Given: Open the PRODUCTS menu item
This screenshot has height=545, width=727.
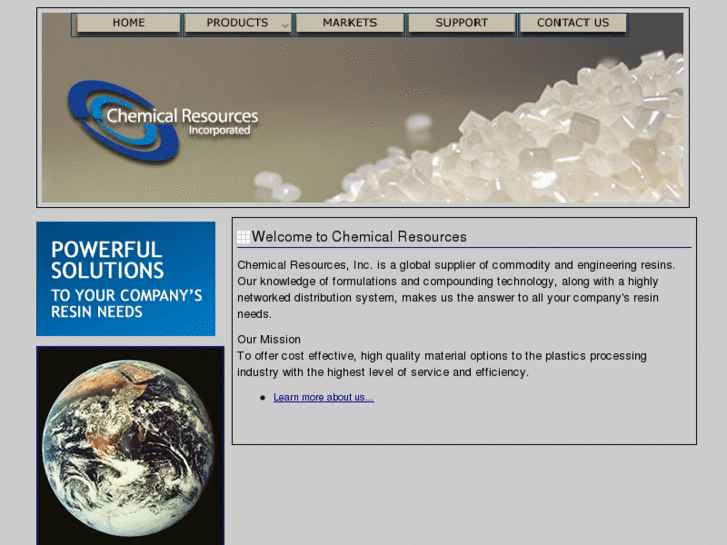Looking at the screenshot, I should [x=237, y=23].
